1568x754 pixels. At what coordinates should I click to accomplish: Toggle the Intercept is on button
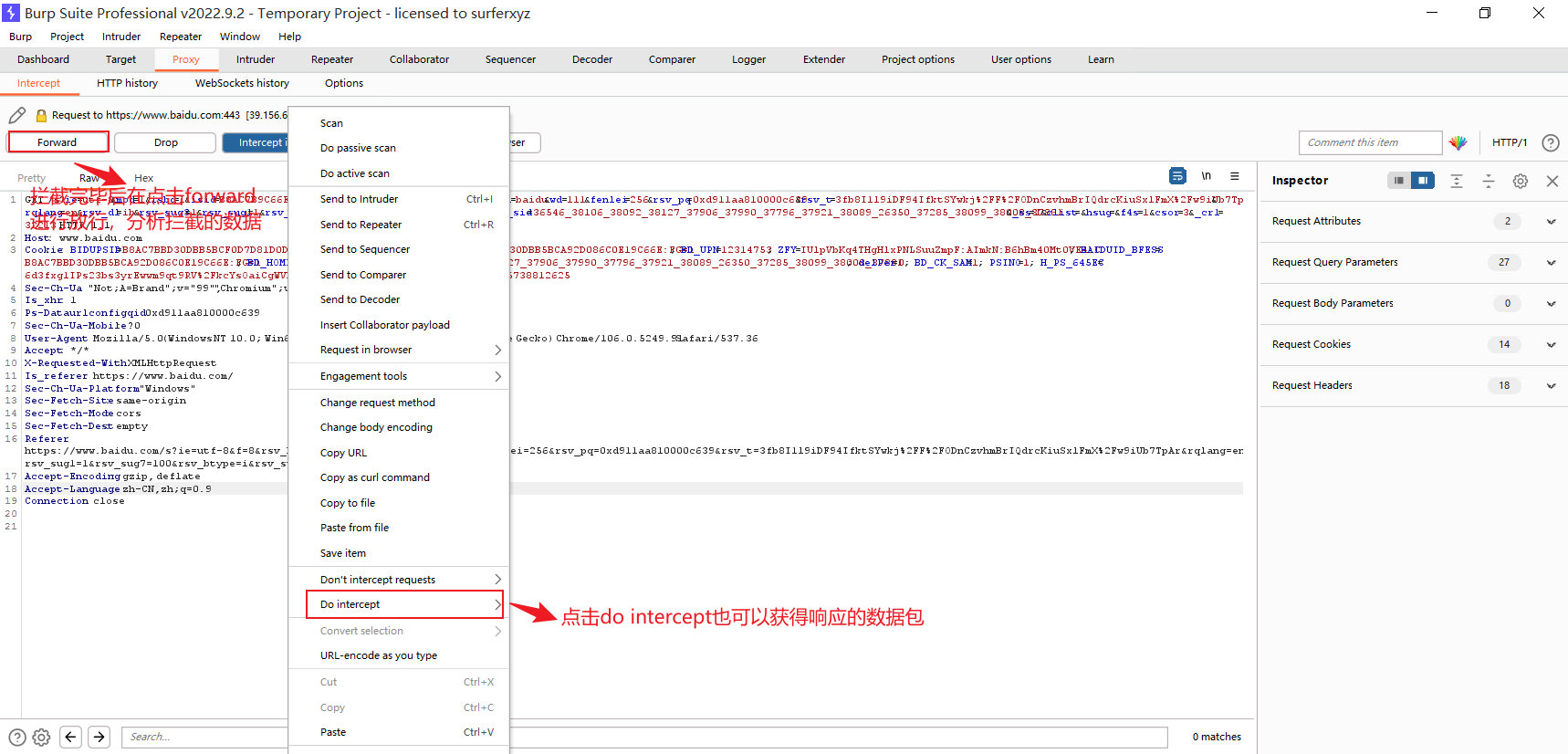pos(256,142)
